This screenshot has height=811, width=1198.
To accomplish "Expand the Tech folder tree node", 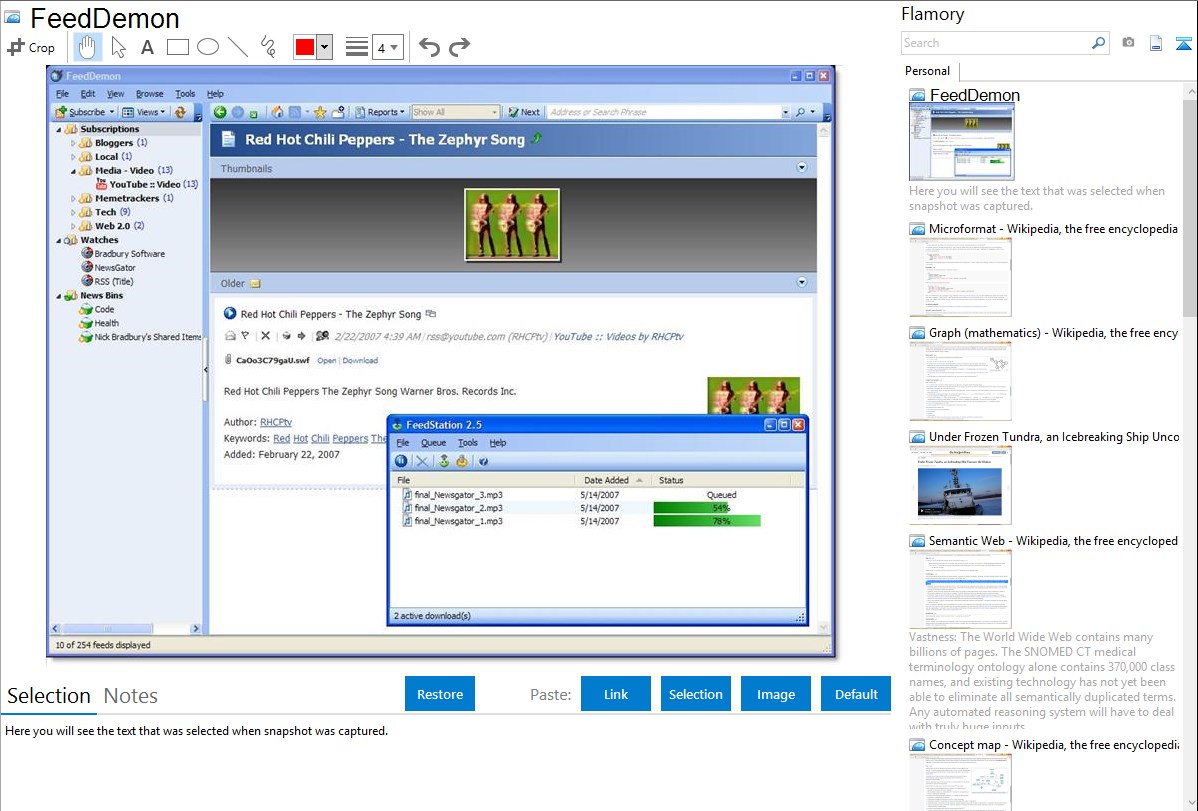I will [x=73, y=212].
